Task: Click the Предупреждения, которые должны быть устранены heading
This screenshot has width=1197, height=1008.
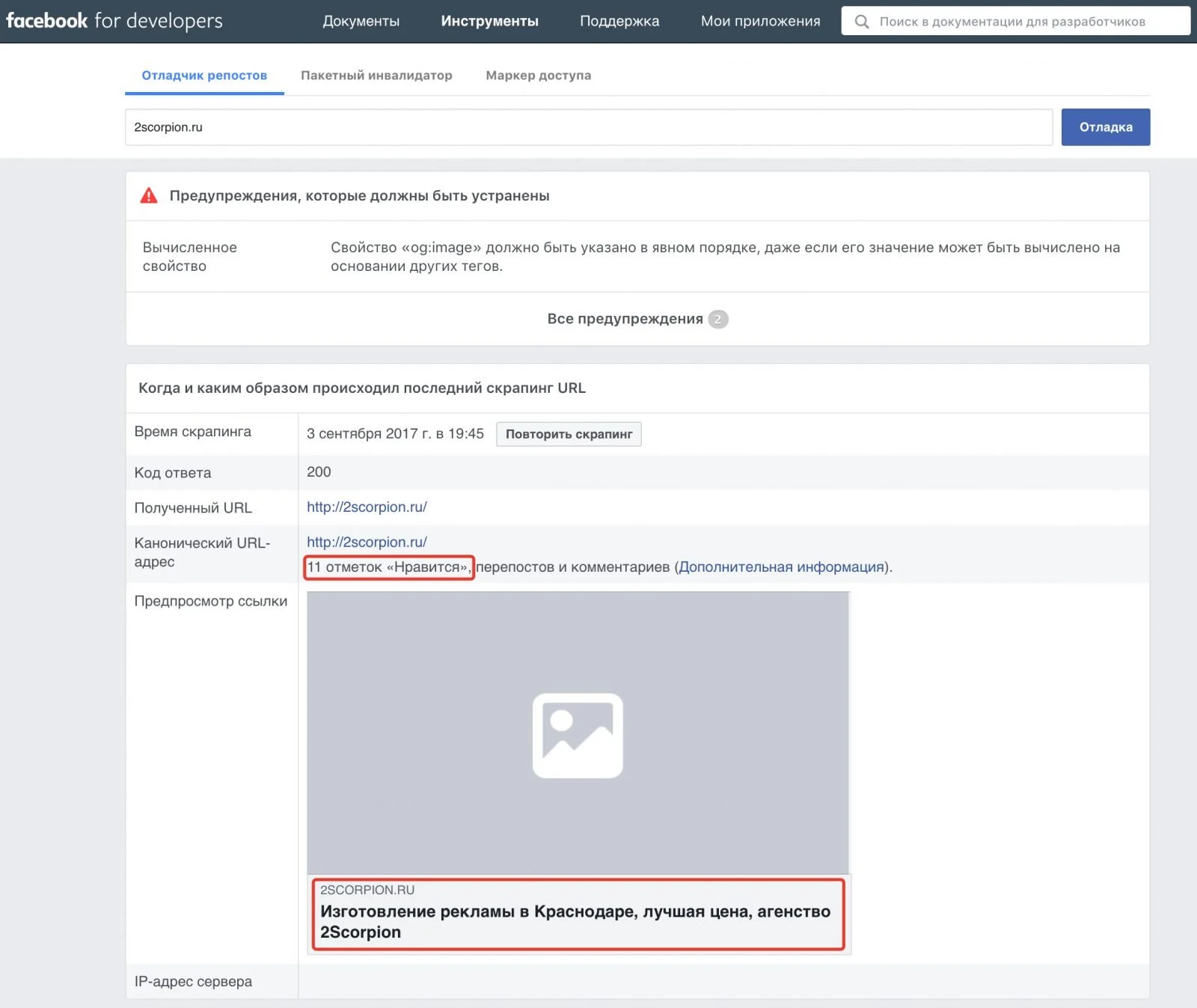Action: click(x=360, y=196)
